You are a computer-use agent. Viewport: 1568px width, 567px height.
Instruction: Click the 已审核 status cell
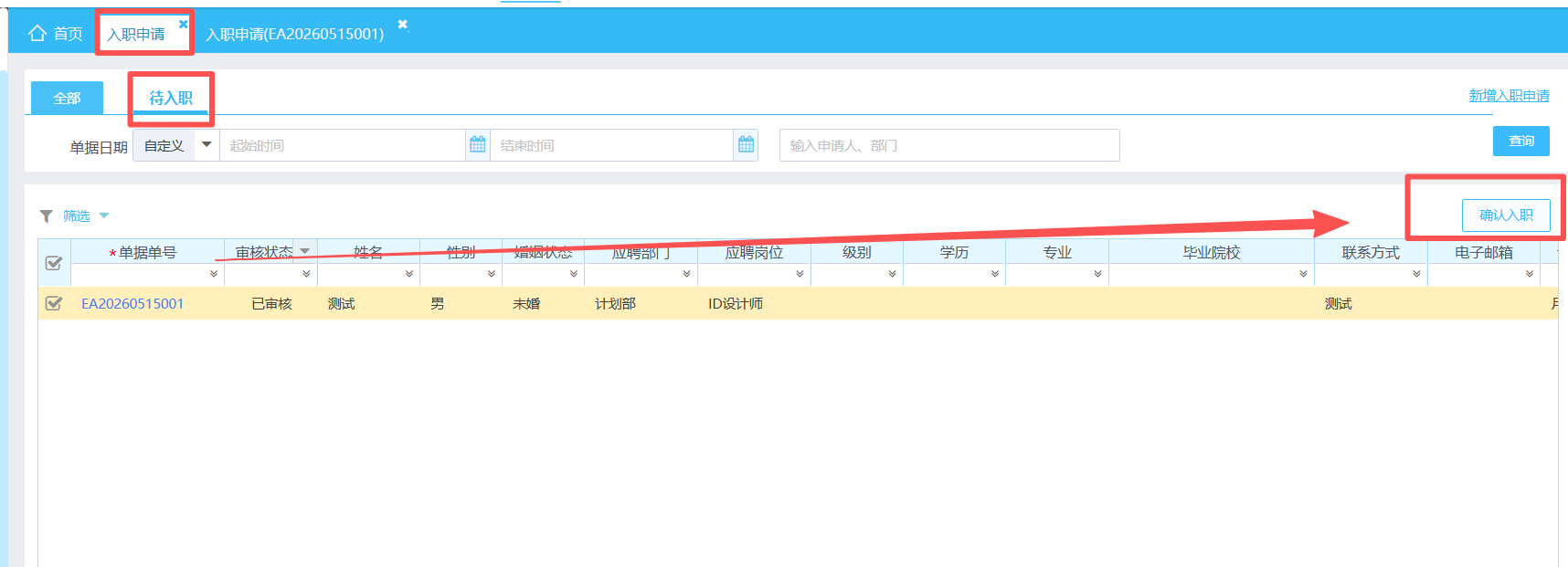(x=271, y=304)
